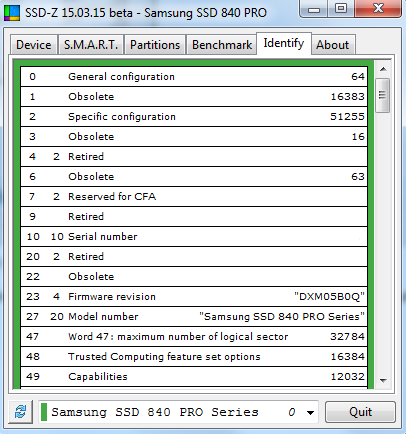Click the Obsolete row at word 22
Image resolution: width=406 pixels, height=434 pixels.
click(194, 277)
